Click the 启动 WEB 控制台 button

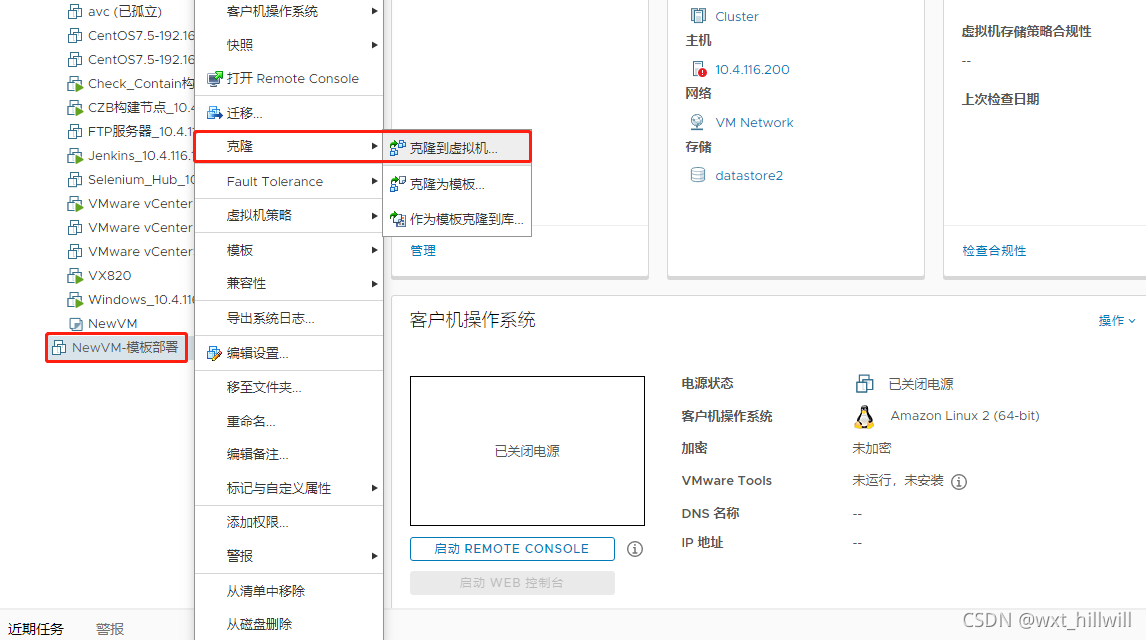pos(512,583)
